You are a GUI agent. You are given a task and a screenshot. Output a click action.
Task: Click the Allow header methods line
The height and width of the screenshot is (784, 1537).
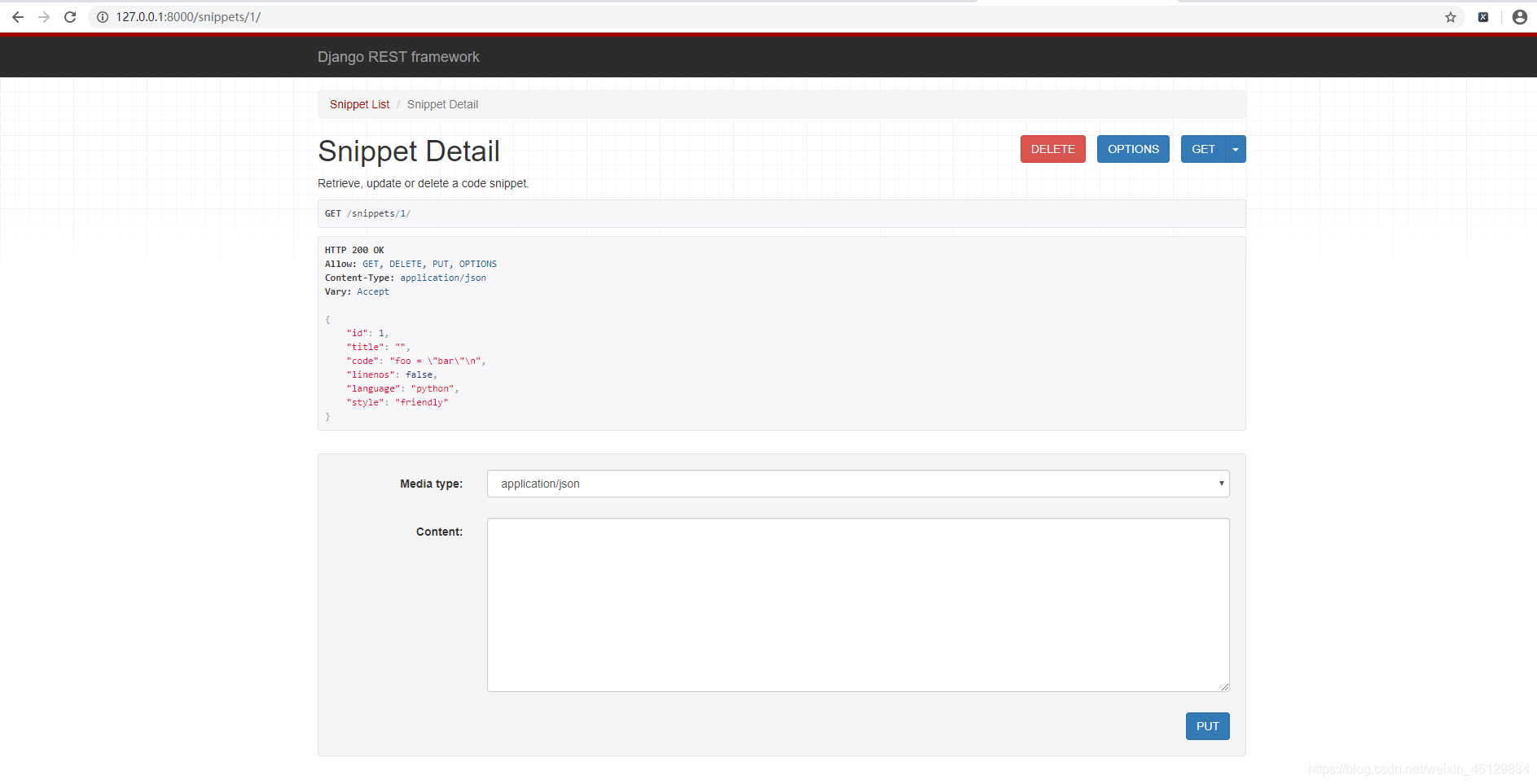click(x=411, y=264)
